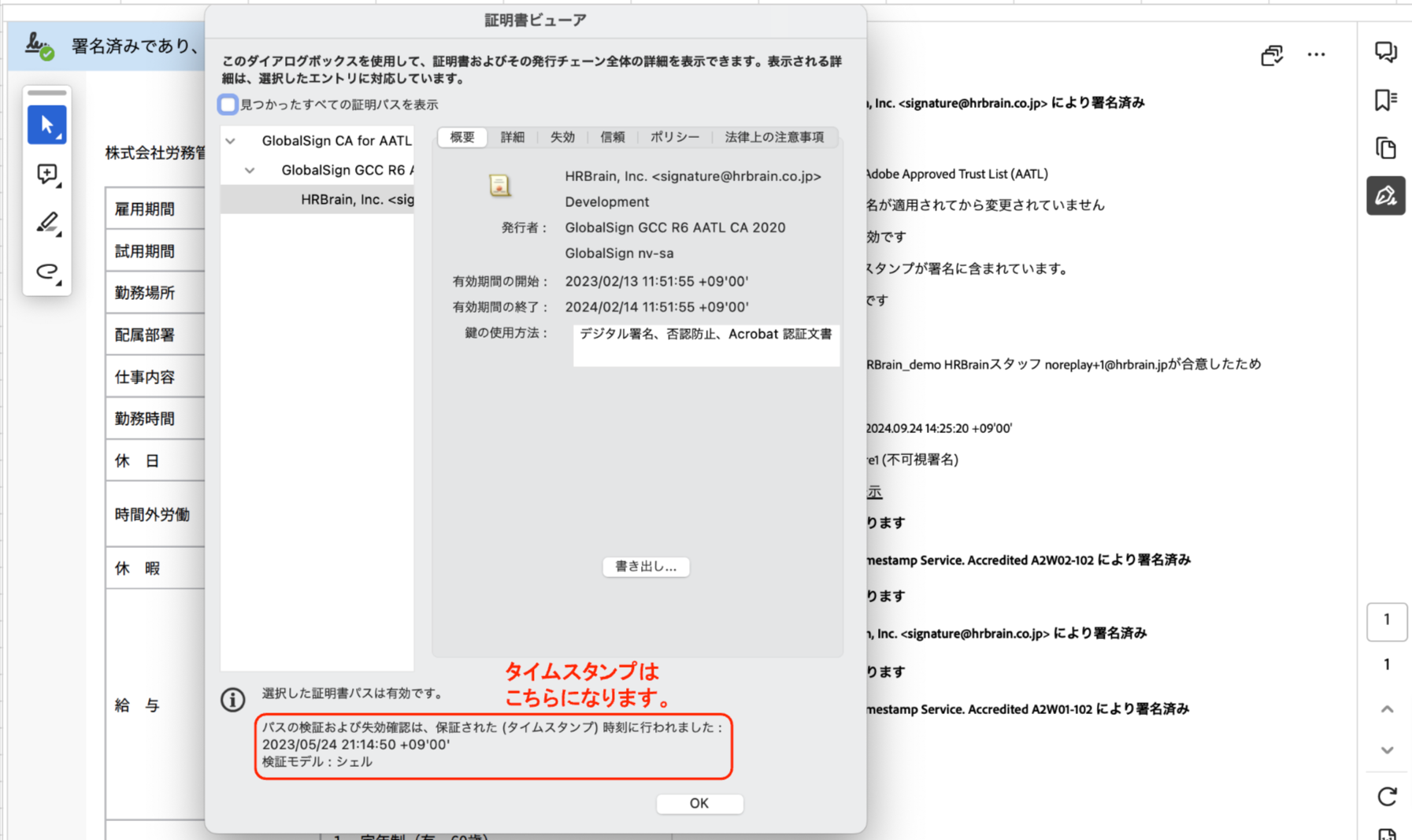The image size is (1412, 840).
Task: Click the signed status pen icon
Action: [x=39, y=46]
